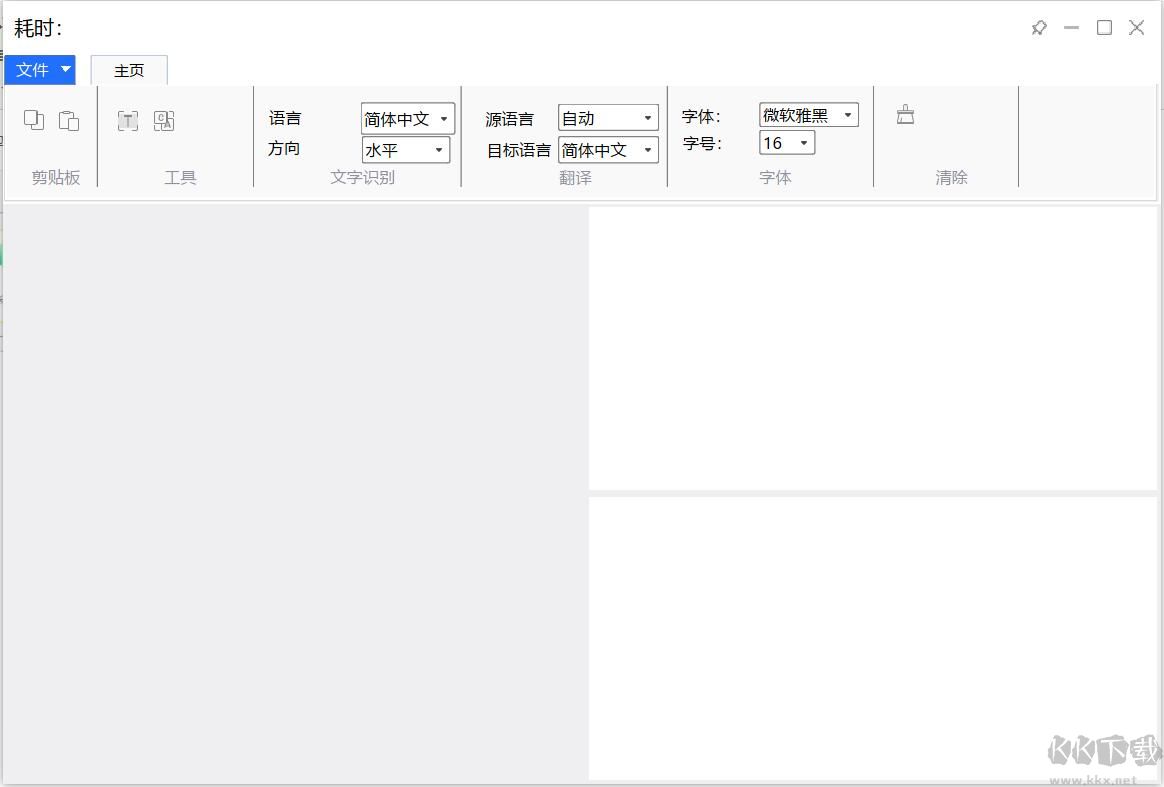Click the T-shaped OCR capture icon
Screen dimensions: 1164x787
[127, 120]
